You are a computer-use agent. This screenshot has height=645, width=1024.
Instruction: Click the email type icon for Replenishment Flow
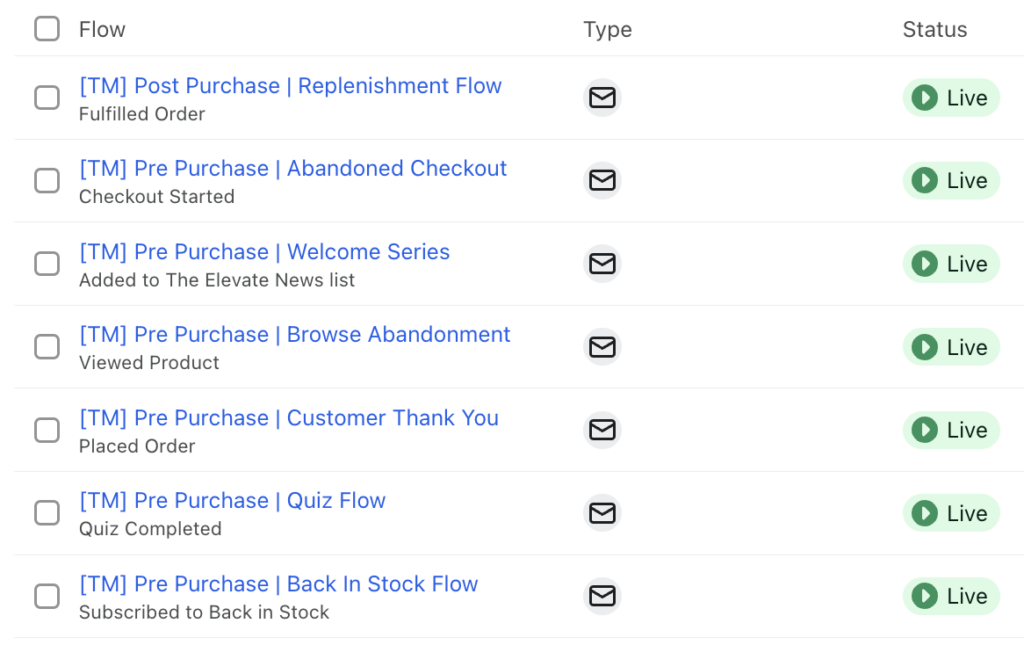tap(602, 98)
